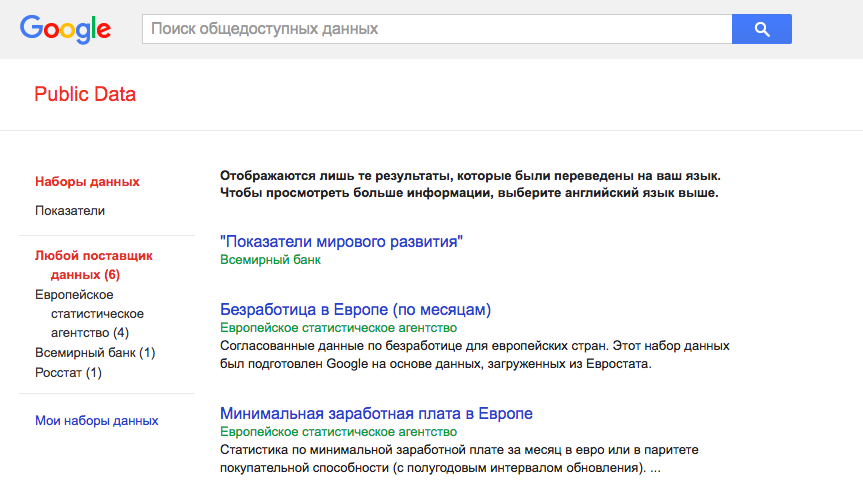Viewport: 863px width, 494px height.
Task: Switch to the Показатели filter
Action: (70, 211)
